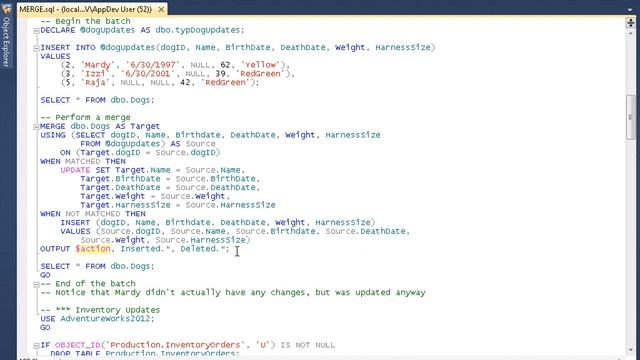The image size is (640, 360).
Task: Click the first 'SELECT * FROM dbo.Dogs' line
Action: (x=98, y=100)
